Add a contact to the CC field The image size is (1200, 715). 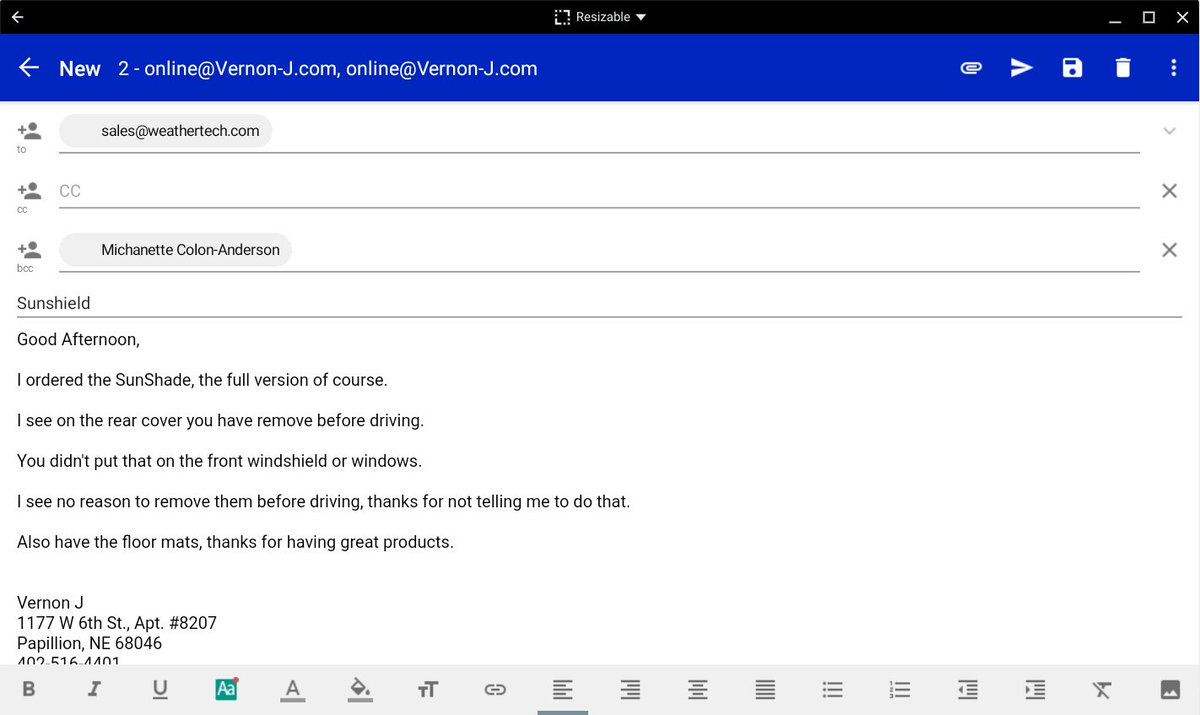(x=29, y=190)
